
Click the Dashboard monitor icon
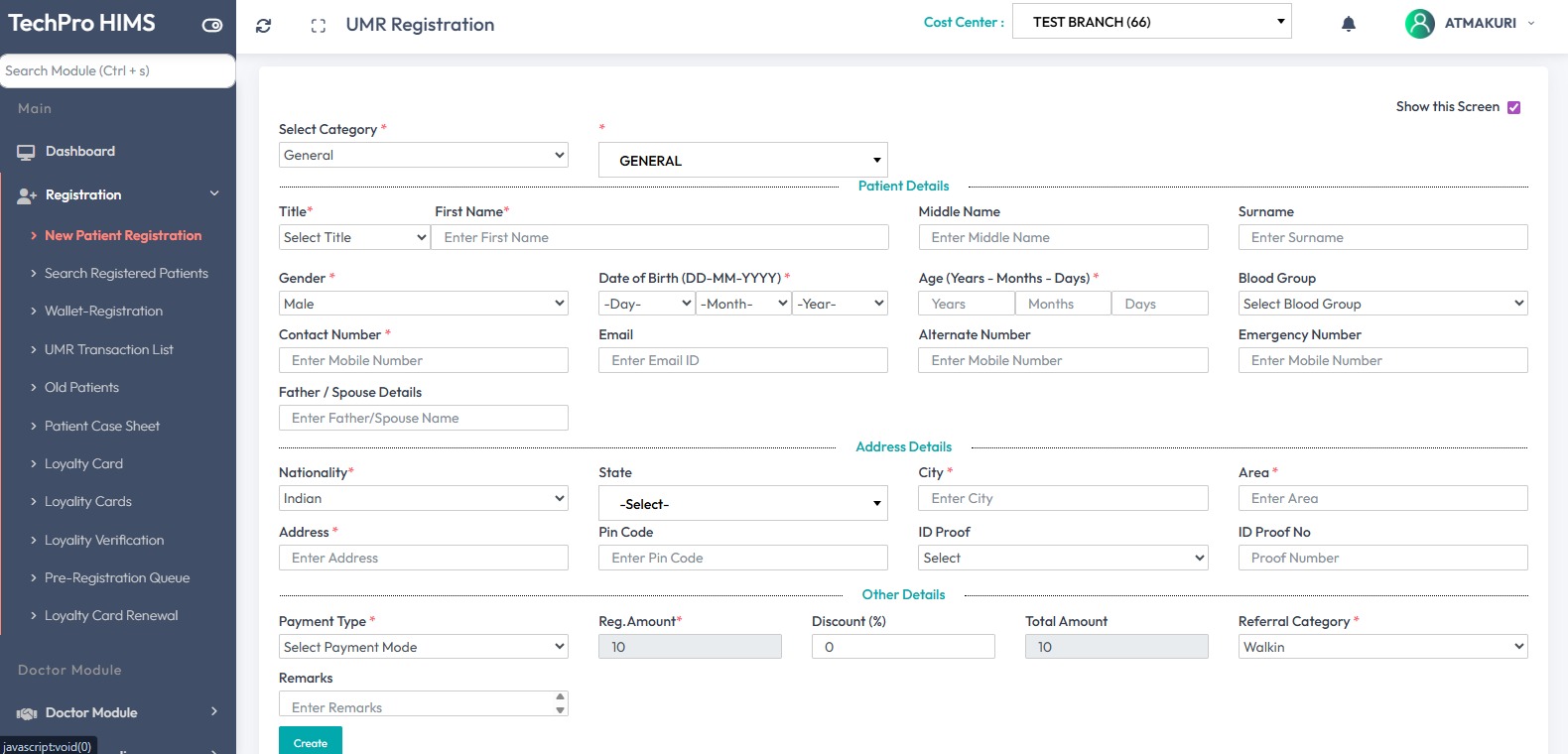click(26, 152)
